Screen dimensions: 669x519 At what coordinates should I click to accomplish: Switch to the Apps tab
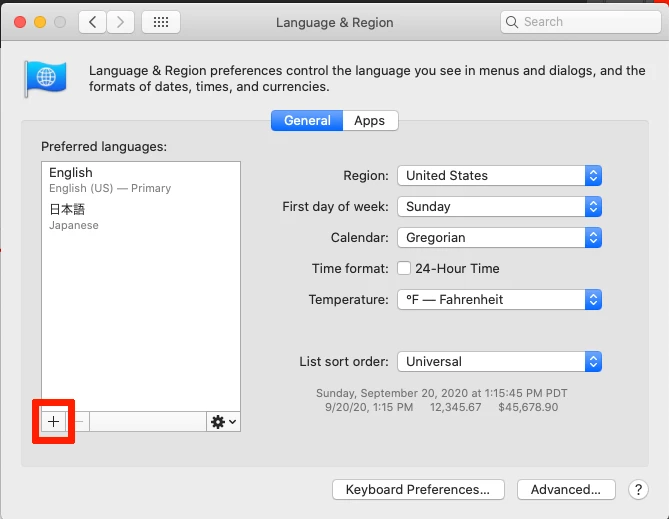click(x=370, y=120)
